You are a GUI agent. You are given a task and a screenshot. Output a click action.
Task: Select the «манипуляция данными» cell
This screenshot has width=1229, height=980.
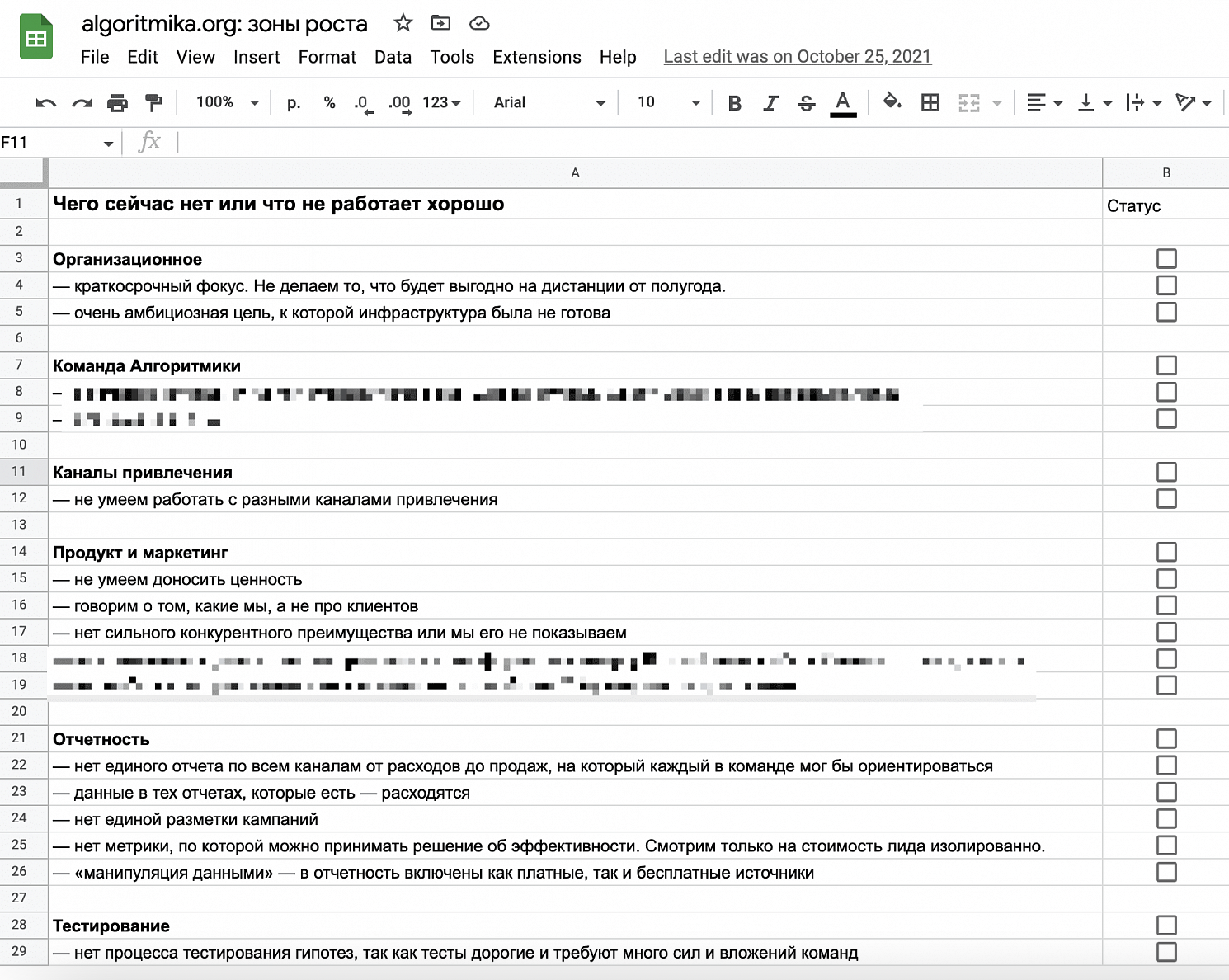pos(575,872)
